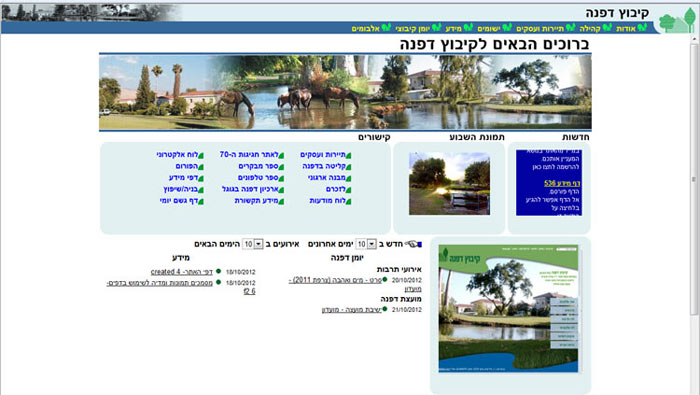Open the אירועים ב upcoming days dropdown
The height and width of the screenshot is (395, 700).
[253, 244]
